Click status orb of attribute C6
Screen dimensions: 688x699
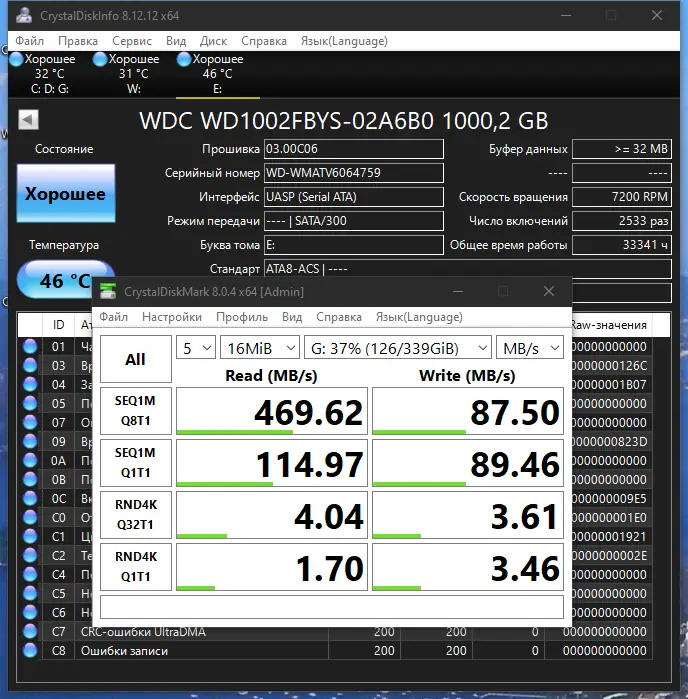(30, 613)
